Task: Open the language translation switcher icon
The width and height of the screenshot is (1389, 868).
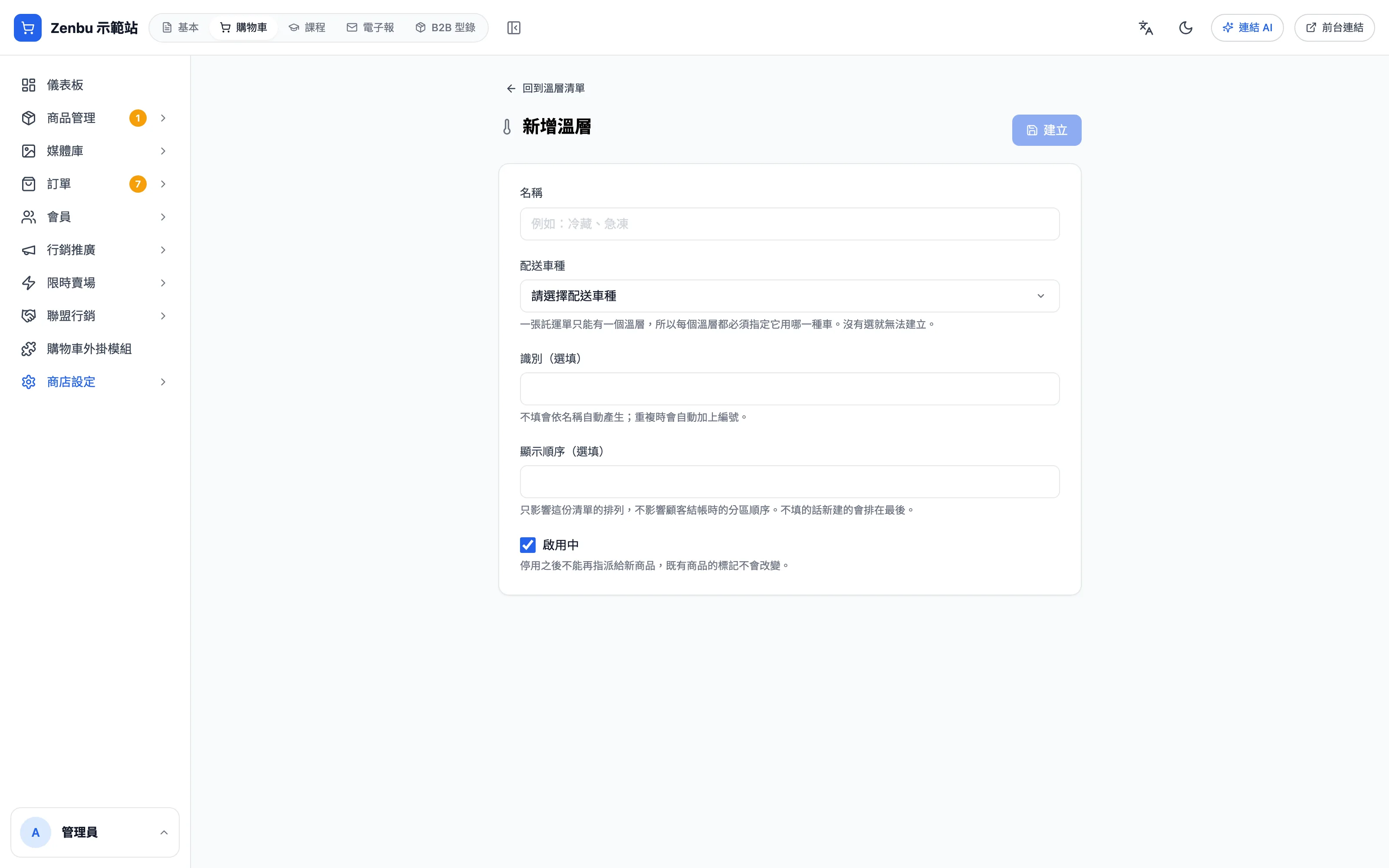Action: tap(1145, 27)
